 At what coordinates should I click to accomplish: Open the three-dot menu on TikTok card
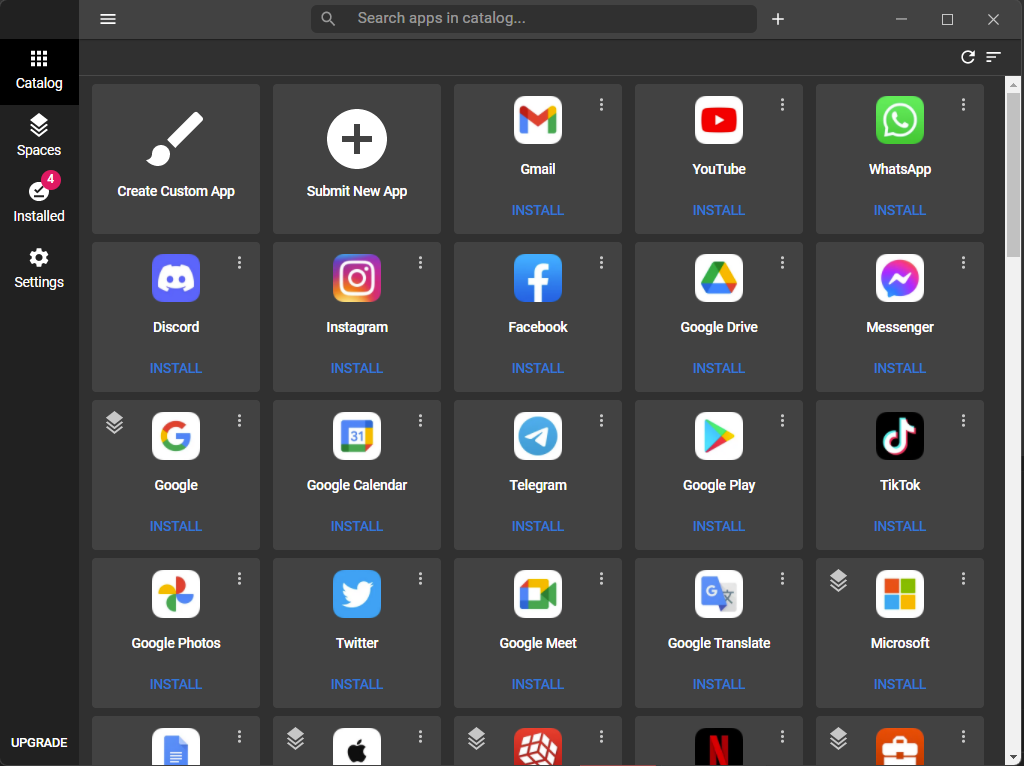click(x=963, y=421)
